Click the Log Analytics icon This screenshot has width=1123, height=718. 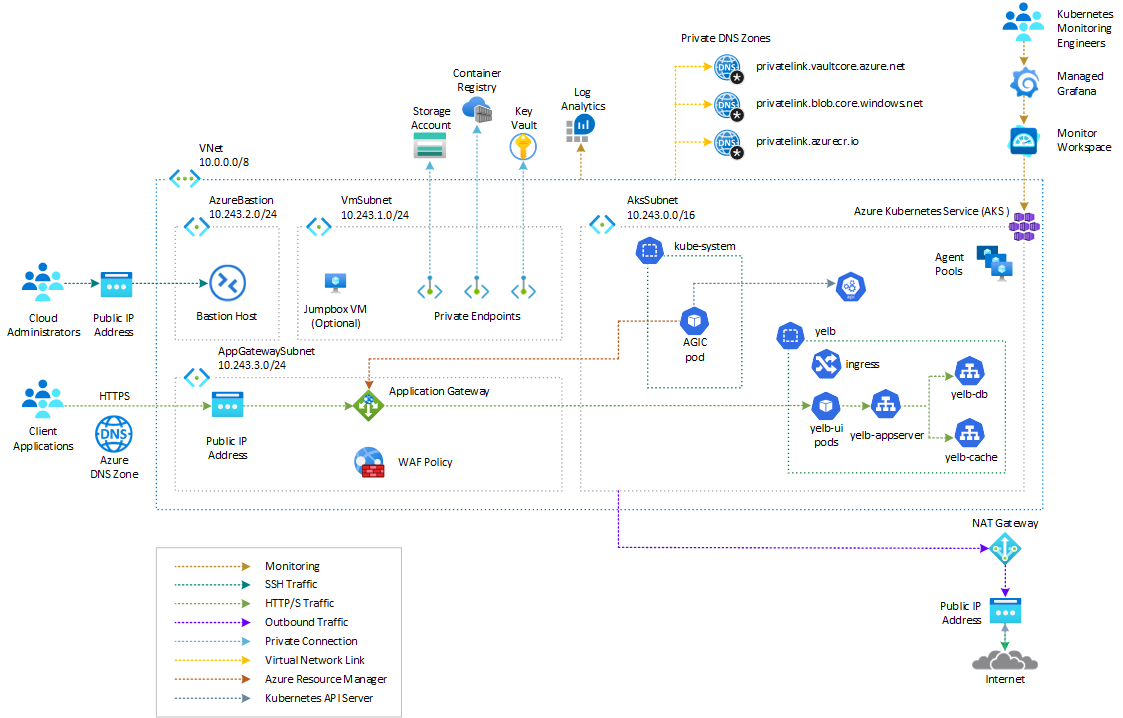pos(580,128)
